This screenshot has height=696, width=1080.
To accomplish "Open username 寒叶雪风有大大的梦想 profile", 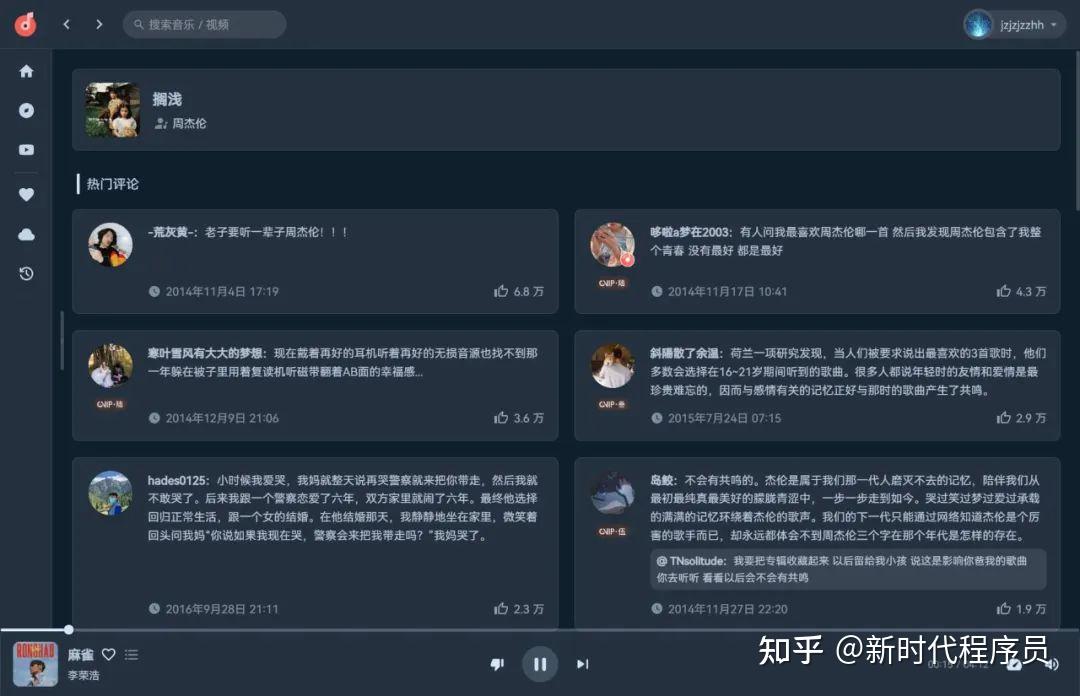I will pyautogui.click(x=206, y=354).
